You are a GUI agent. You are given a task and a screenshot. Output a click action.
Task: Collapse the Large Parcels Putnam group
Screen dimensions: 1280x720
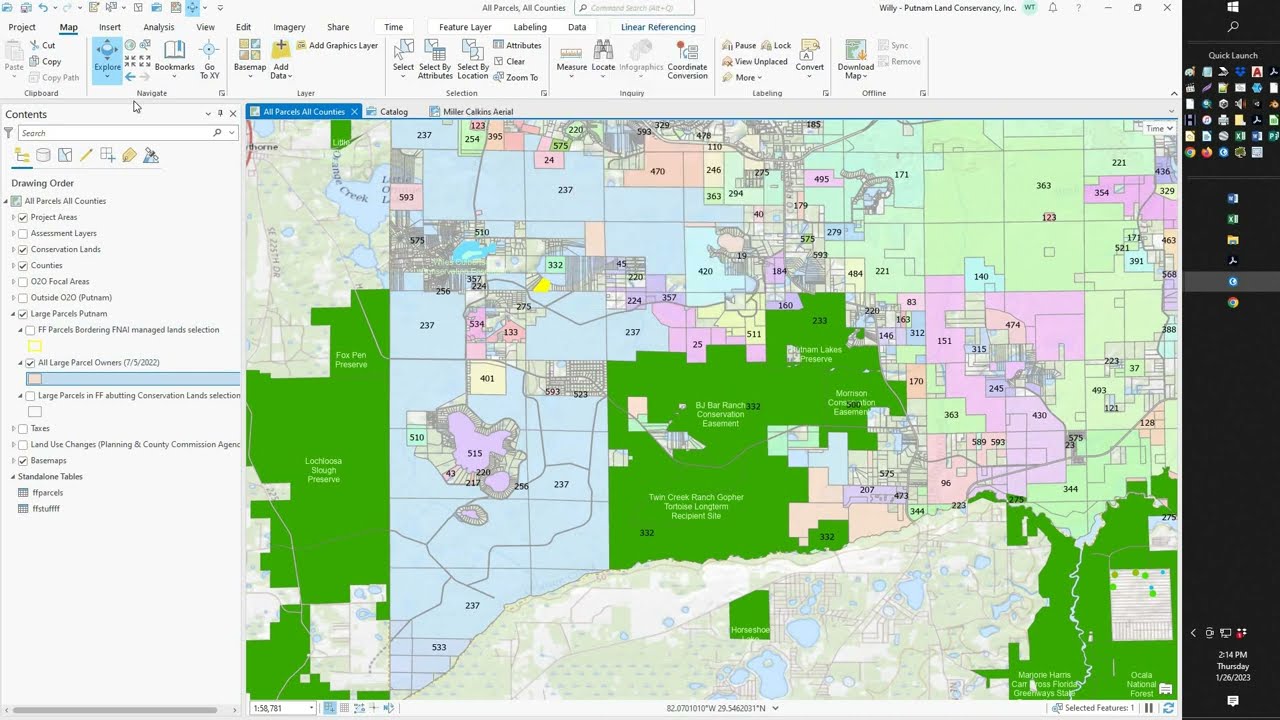pos(14,313)
